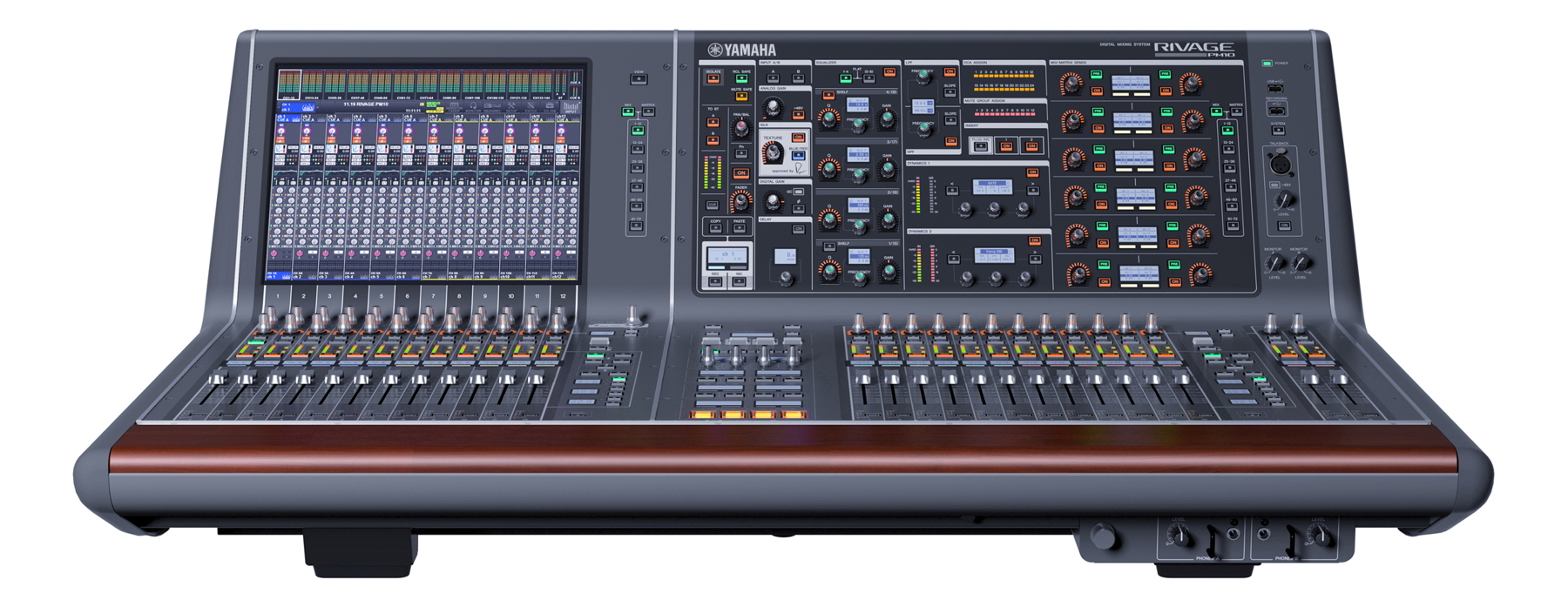Toggle the LPF ON key

coord(950,71)
